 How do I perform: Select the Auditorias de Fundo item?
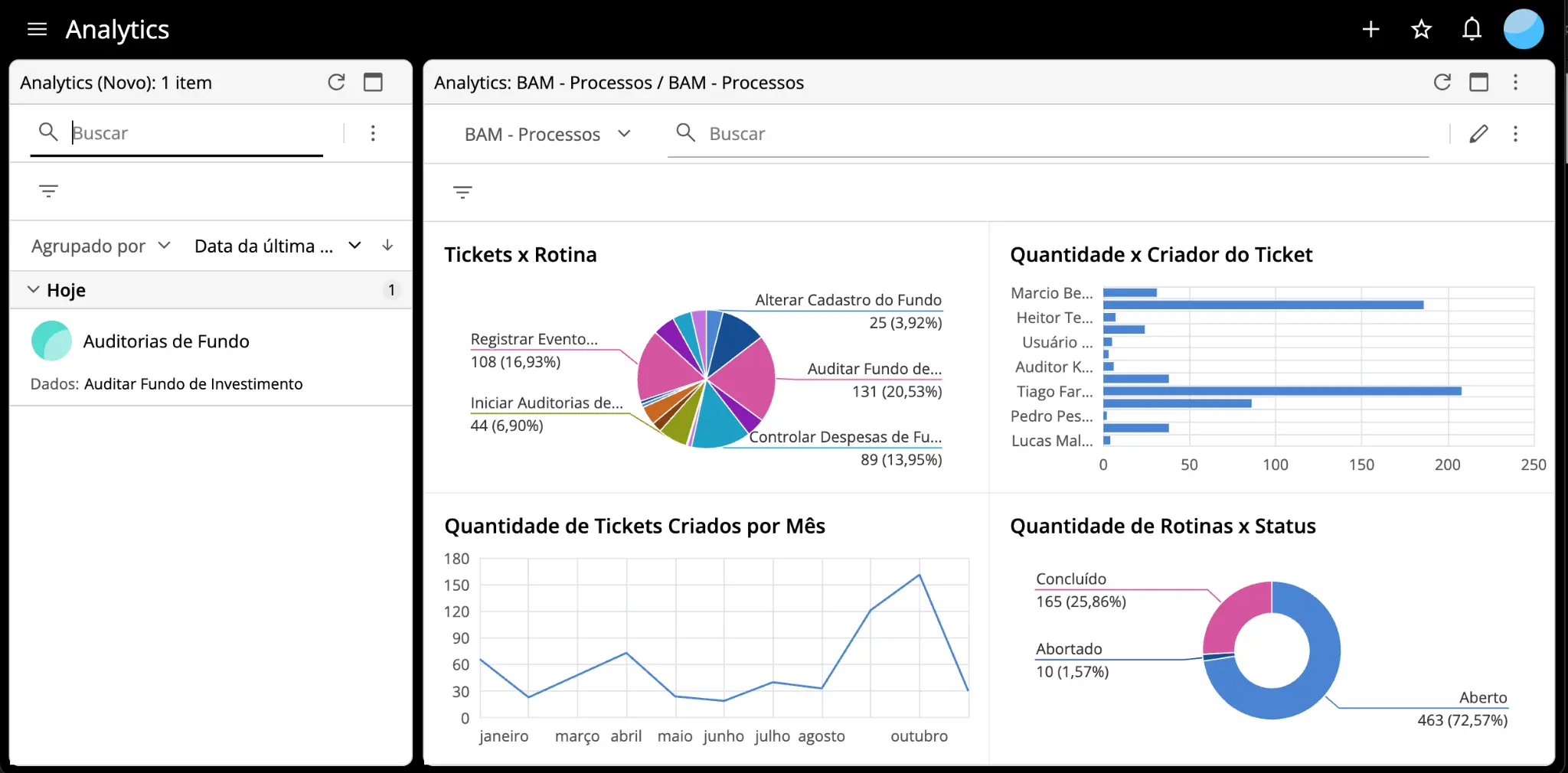[166, 341]
